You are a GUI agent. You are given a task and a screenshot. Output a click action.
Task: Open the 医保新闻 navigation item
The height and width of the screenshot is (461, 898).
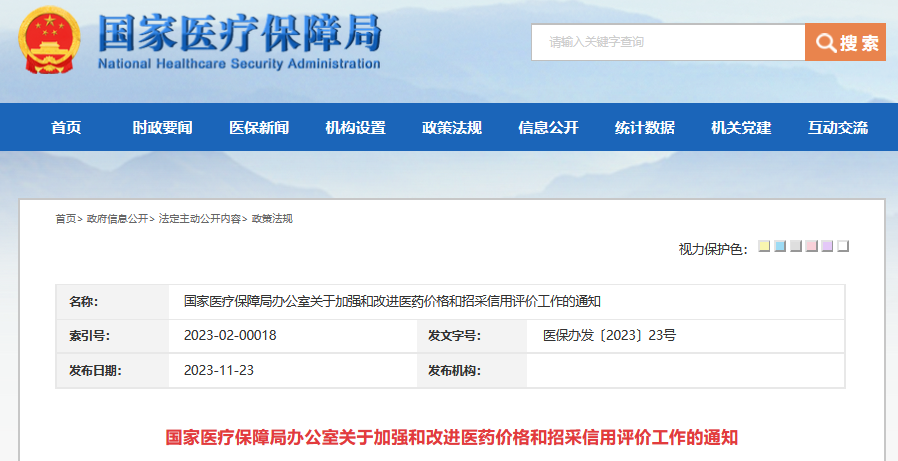pos(259,127)
